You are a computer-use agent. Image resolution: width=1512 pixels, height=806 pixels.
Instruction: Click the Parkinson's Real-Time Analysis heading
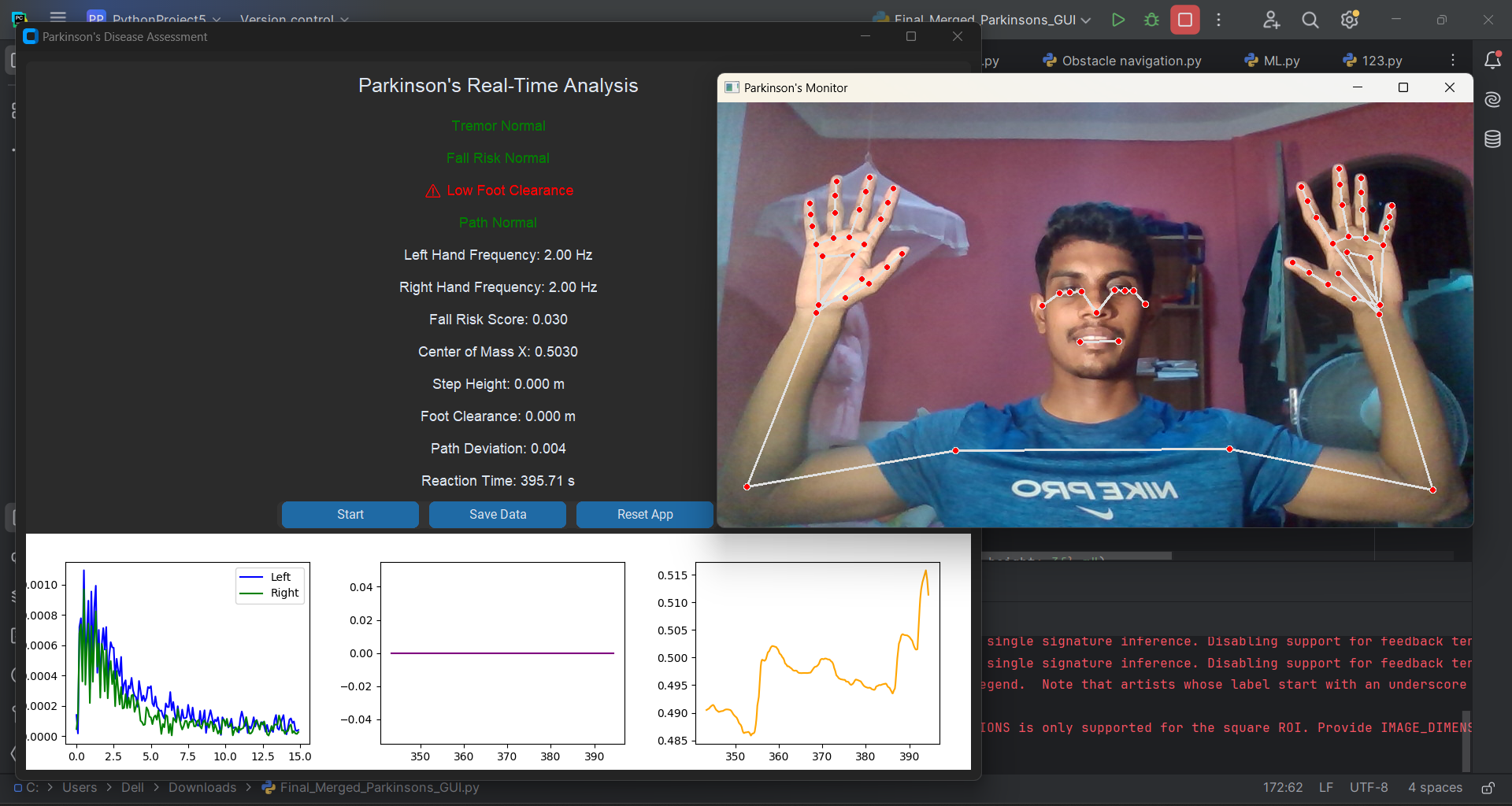tap(498, 86)
